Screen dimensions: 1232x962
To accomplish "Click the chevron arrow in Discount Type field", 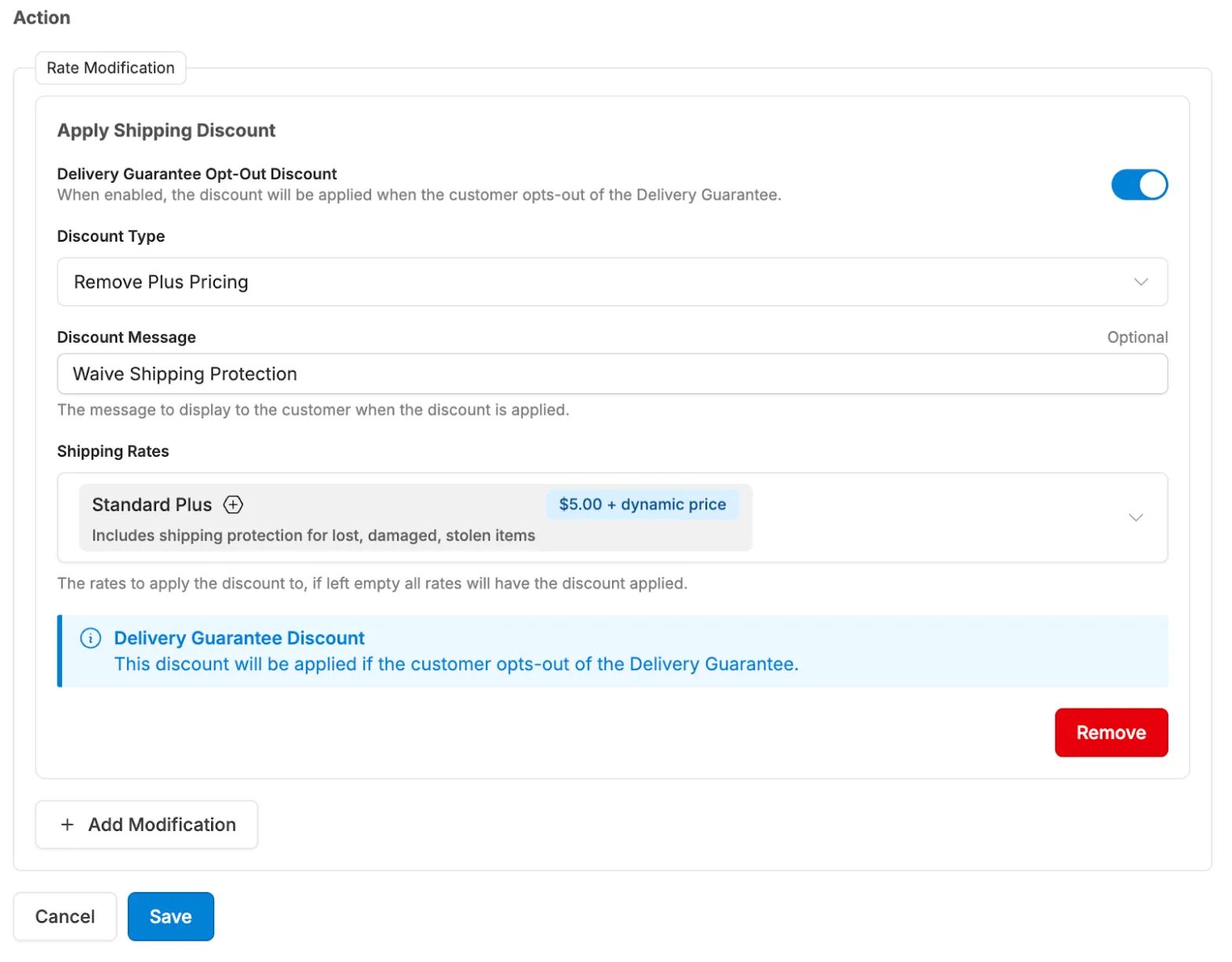I will pos(1140,282).
